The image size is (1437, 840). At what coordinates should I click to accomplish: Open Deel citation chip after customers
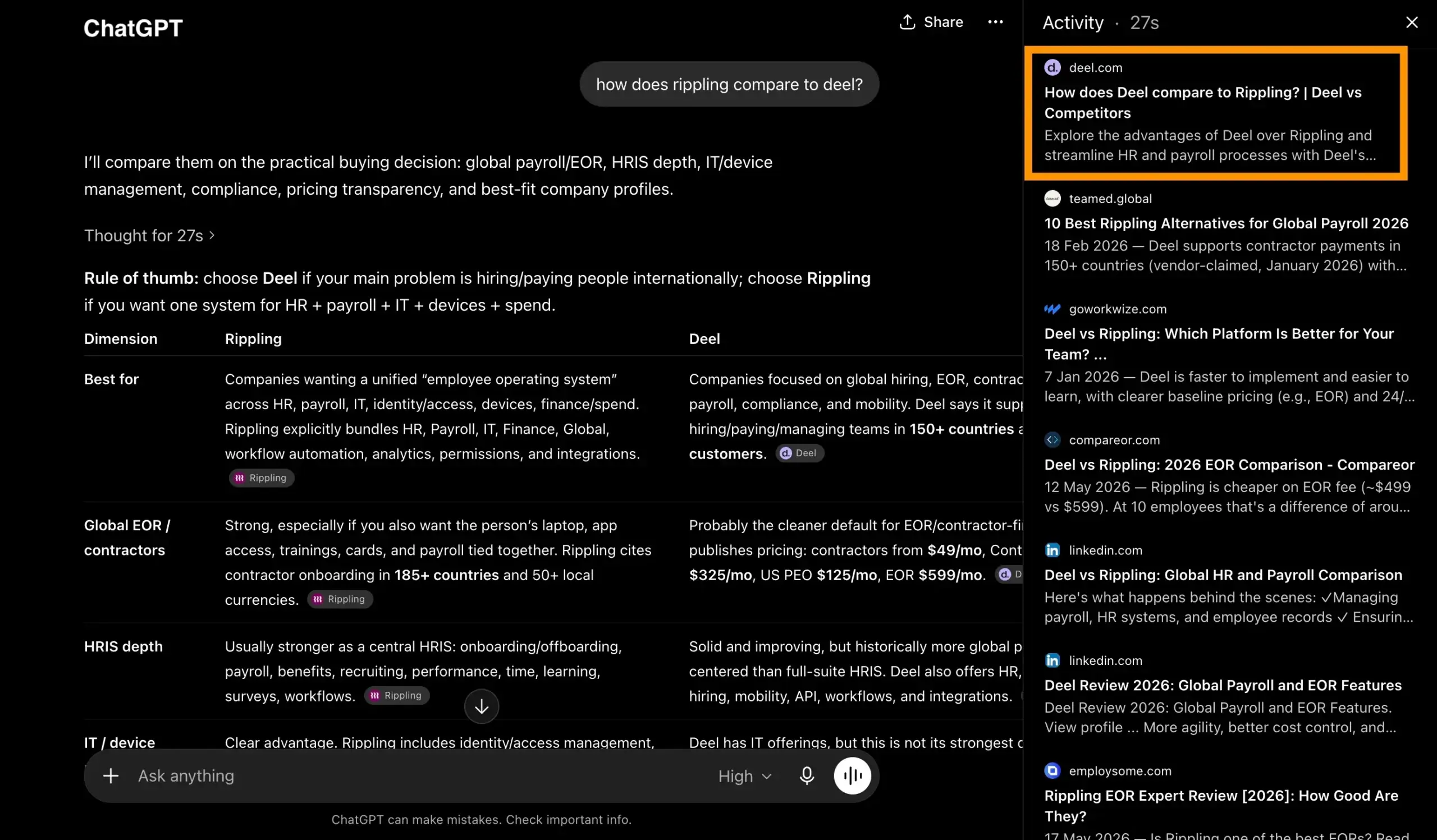coord(799,453)
